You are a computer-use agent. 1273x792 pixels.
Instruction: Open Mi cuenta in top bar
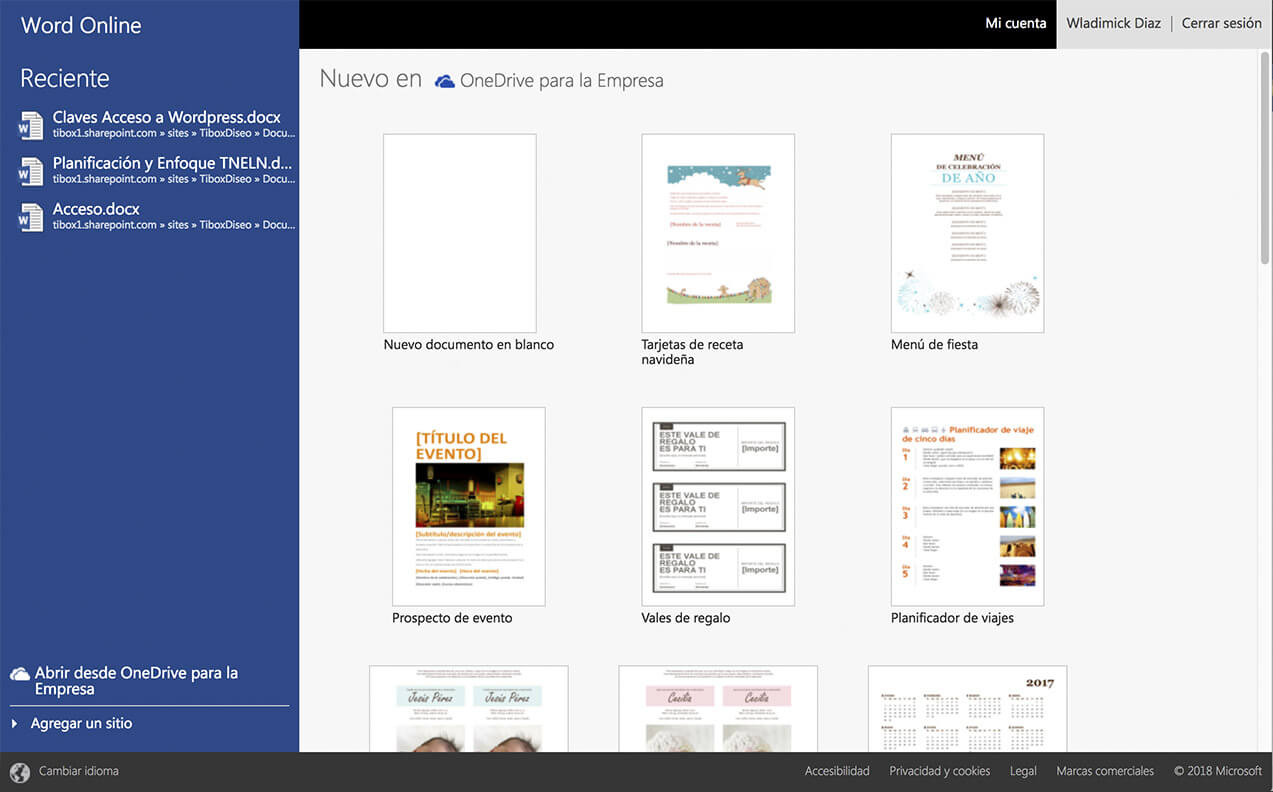pyautogui.click(x=1016, y=23)
